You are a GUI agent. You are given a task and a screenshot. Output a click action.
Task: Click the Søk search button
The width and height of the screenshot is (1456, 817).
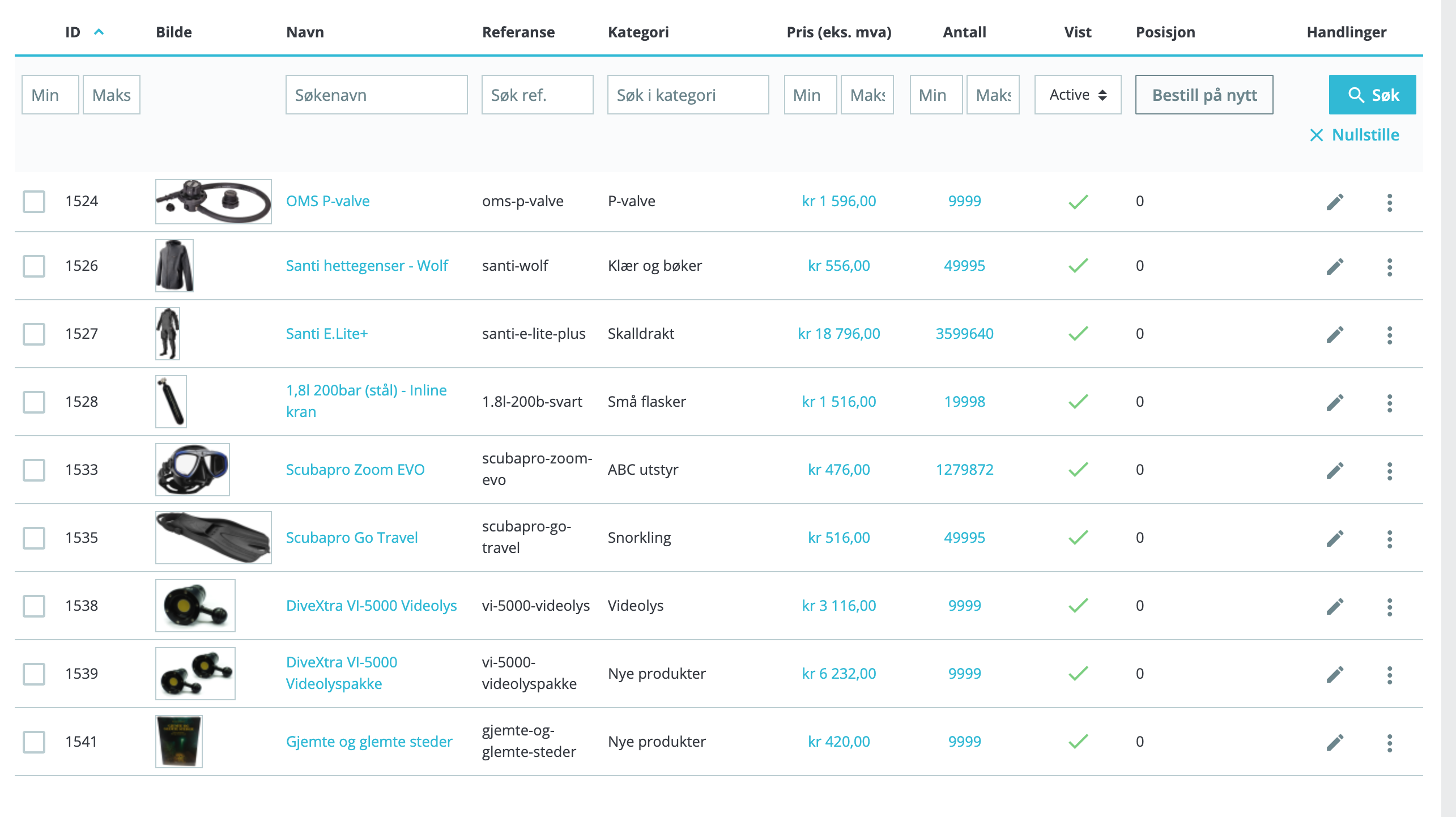pos(1372,95)
